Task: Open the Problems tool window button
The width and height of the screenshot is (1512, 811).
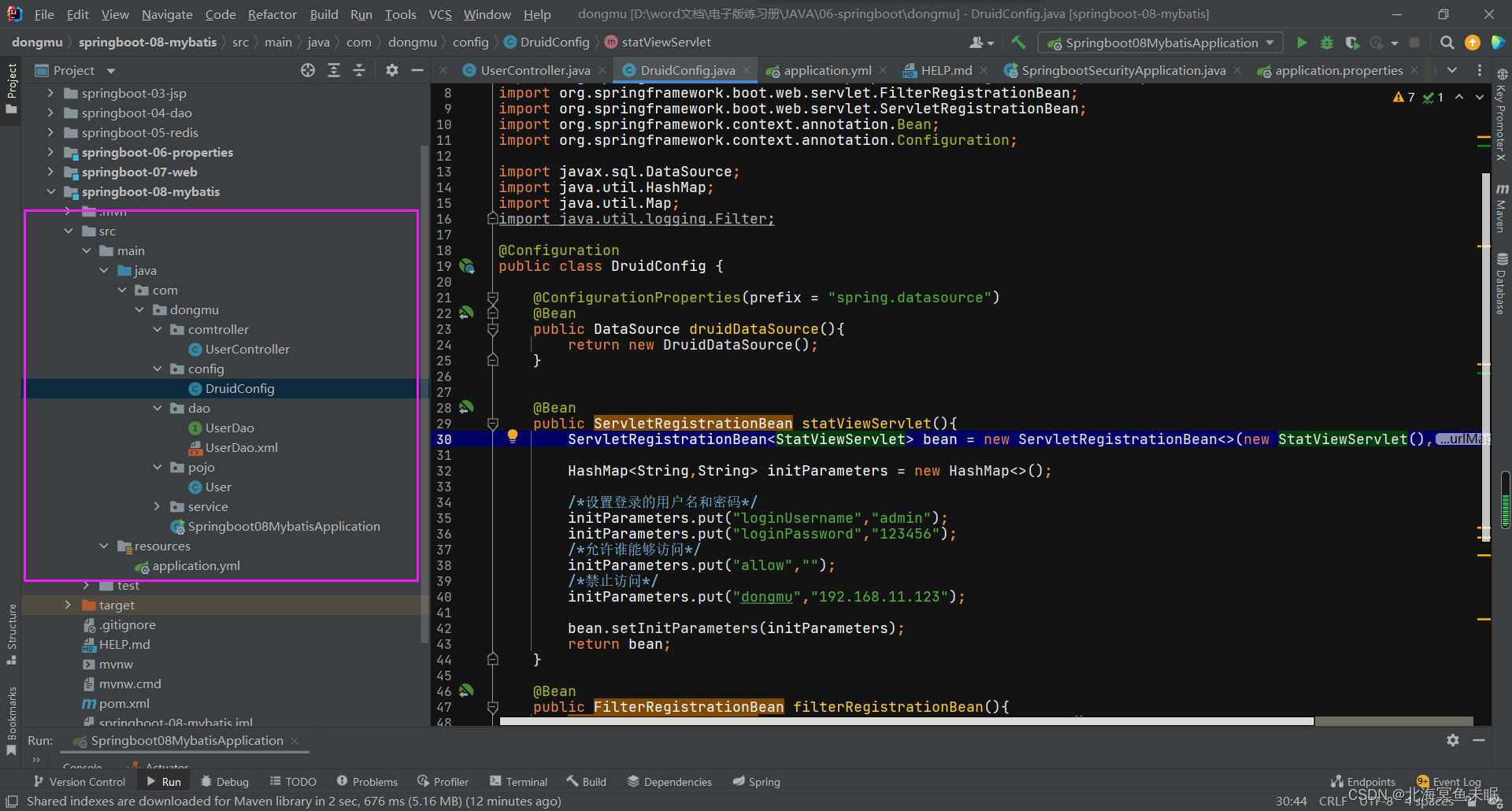Action: tap(367, 781)
